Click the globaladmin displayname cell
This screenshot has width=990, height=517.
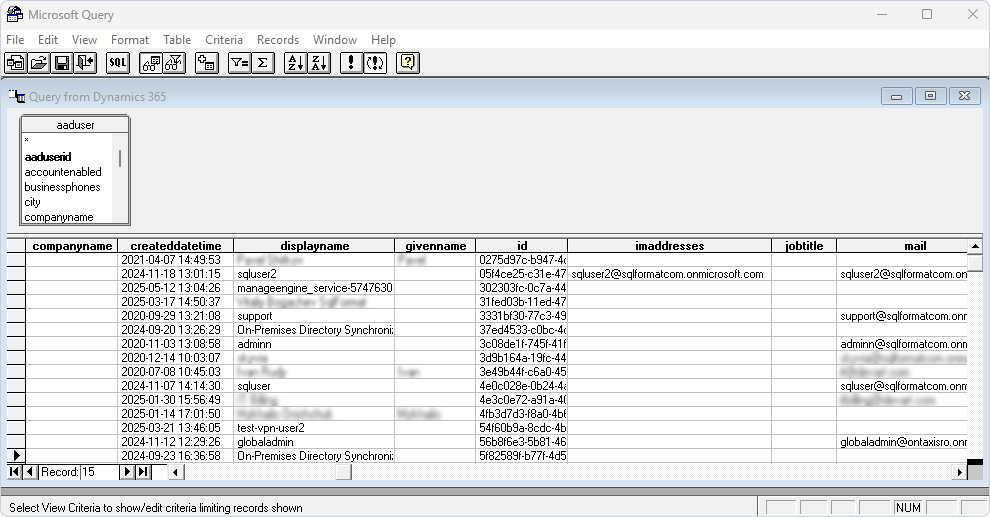(x=314, y=442)
